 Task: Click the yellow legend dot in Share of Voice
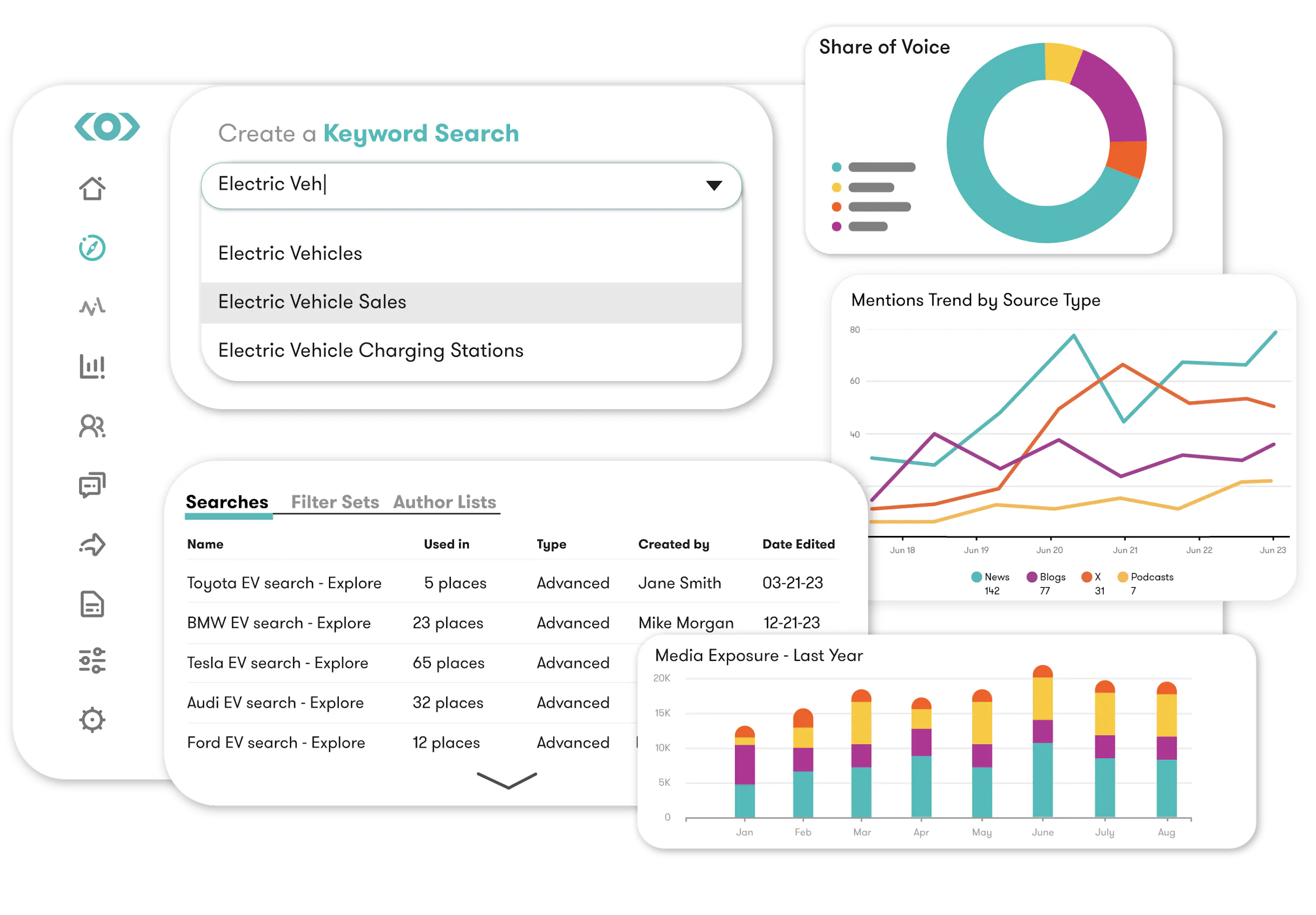coord(836,187)
